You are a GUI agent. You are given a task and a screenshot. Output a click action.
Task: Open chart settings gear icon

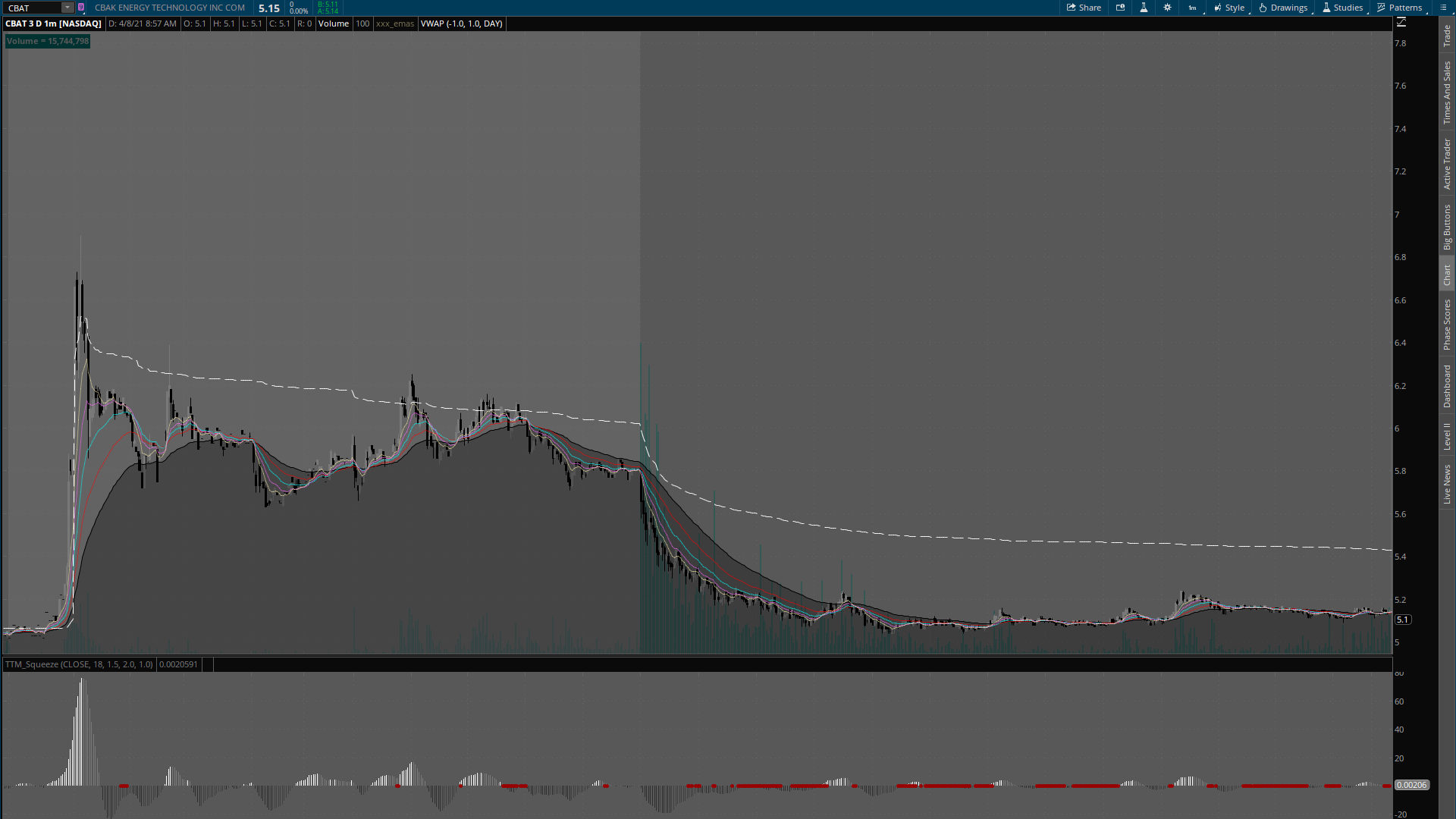click(1167, 8)
